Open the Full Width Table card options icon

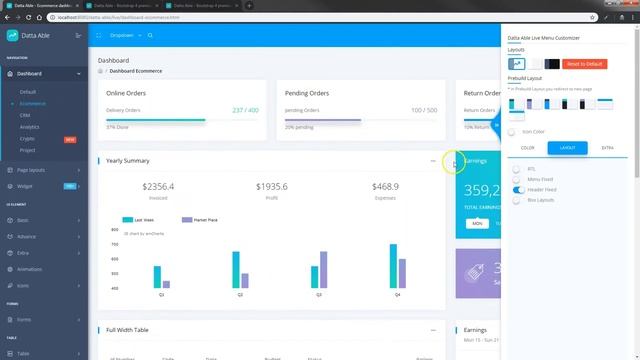click(x=433, y=330)
